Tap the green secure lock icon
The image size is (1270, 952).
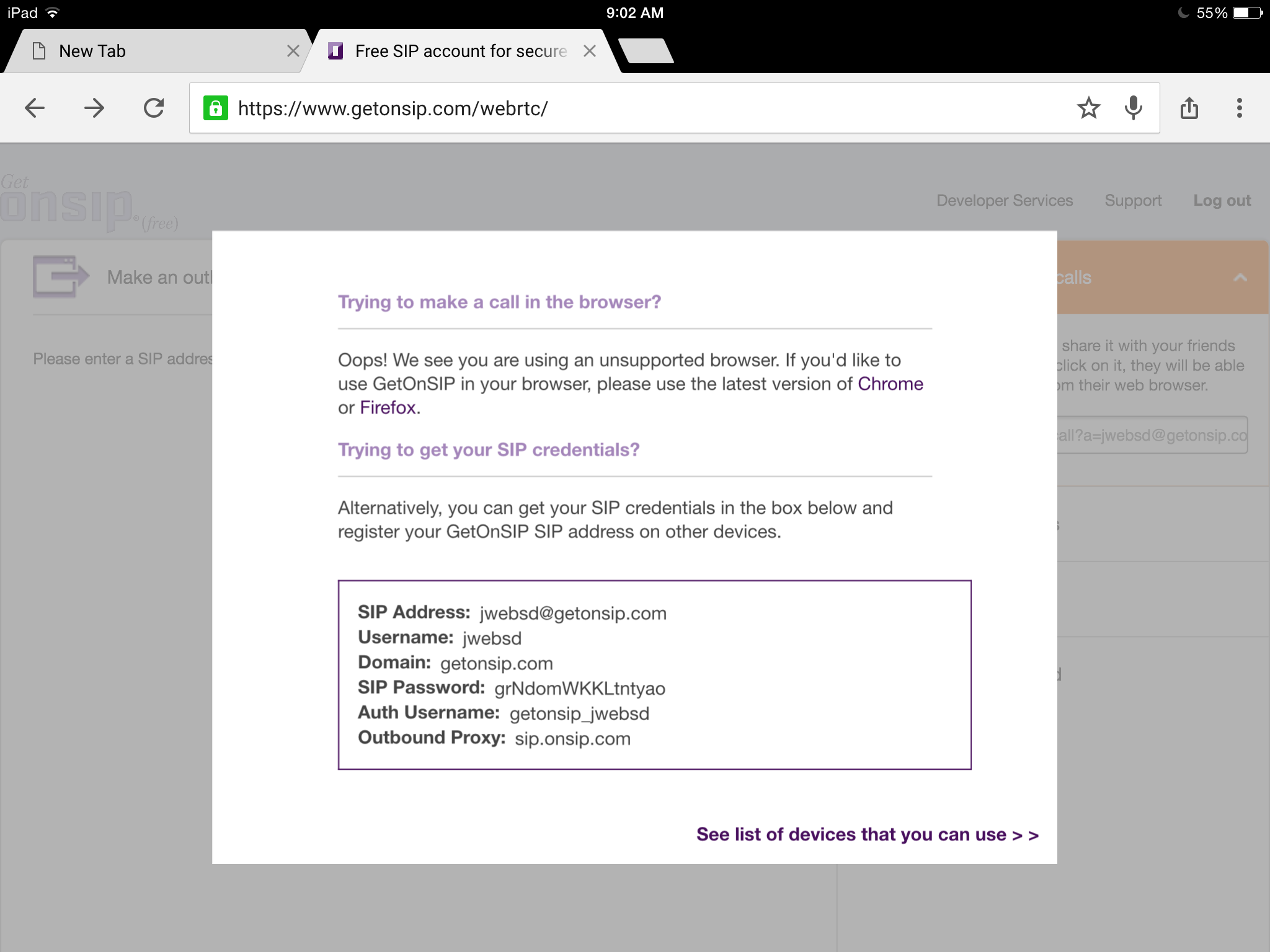coord(215,108)
